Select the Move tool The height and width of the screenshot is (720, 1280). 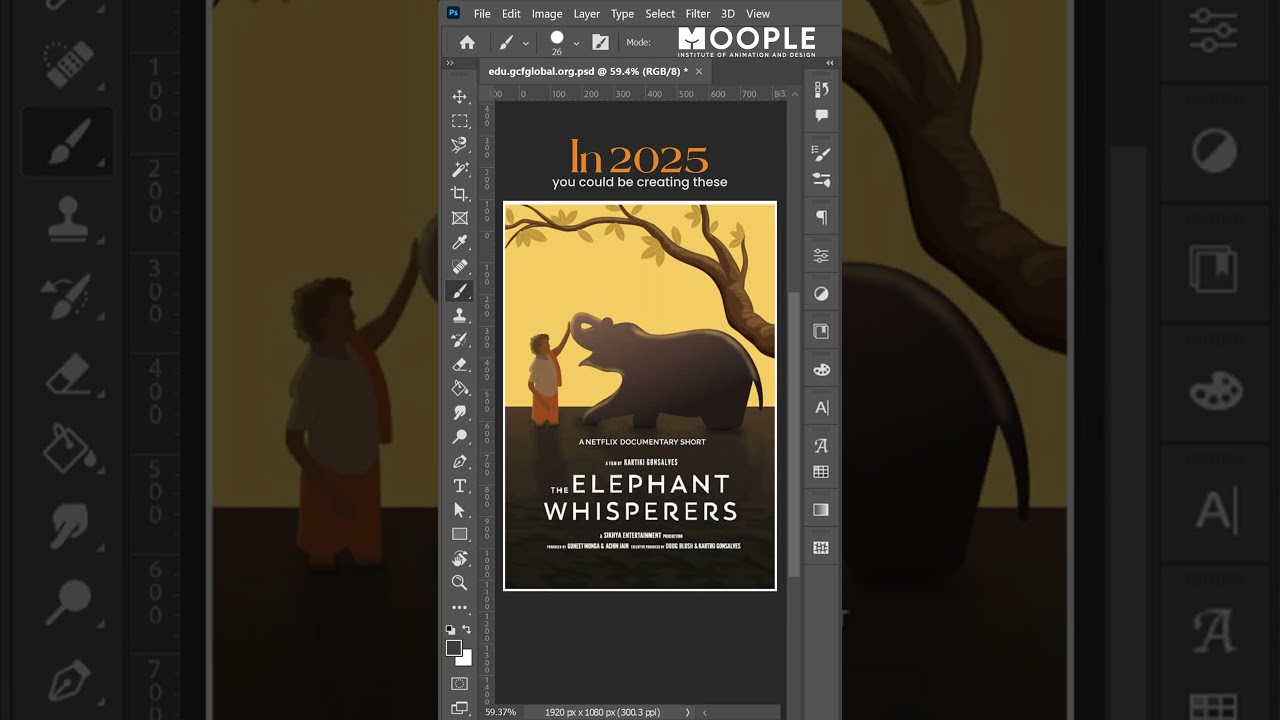coord(460,97)
